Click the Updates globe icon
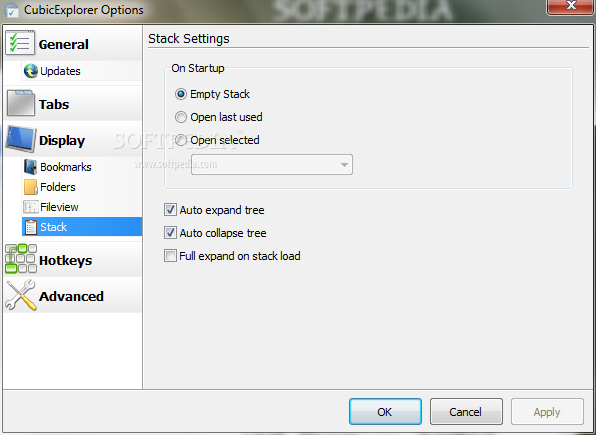 30,71
